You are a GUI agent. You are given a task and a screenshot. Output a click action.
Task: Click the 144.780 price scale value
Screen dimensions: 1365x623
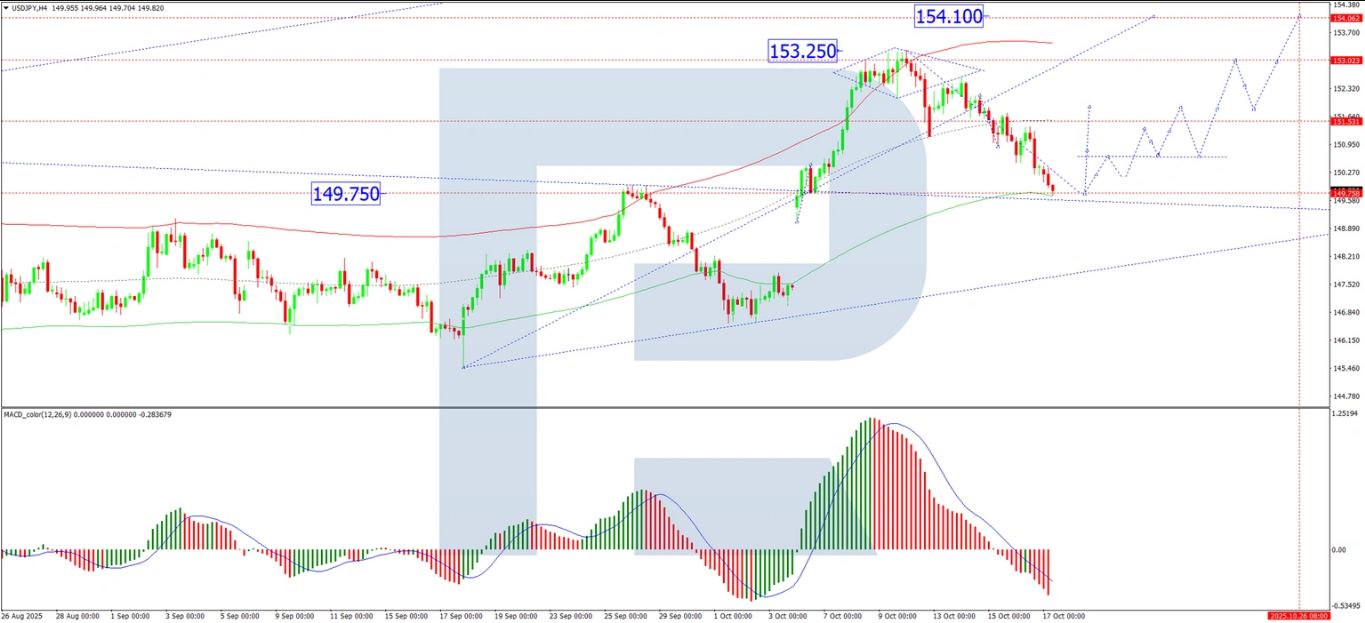(1346, 397)
